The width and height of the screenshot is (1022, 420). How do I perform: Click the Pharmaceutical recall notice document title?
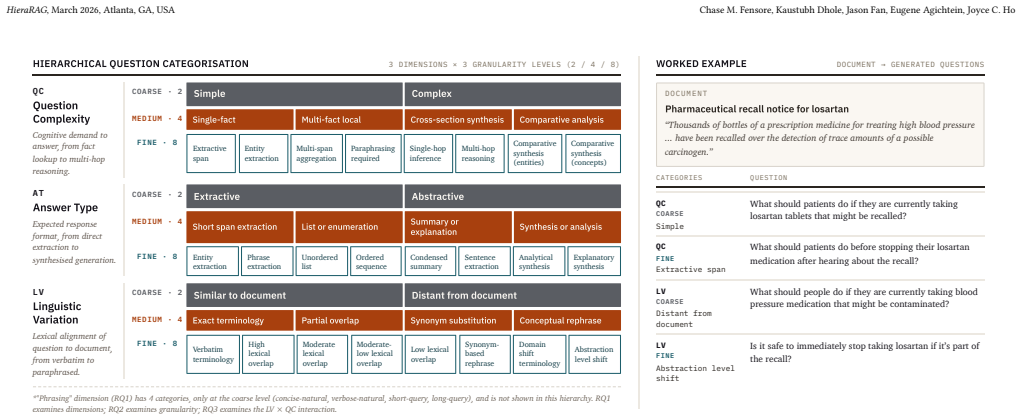757,109
